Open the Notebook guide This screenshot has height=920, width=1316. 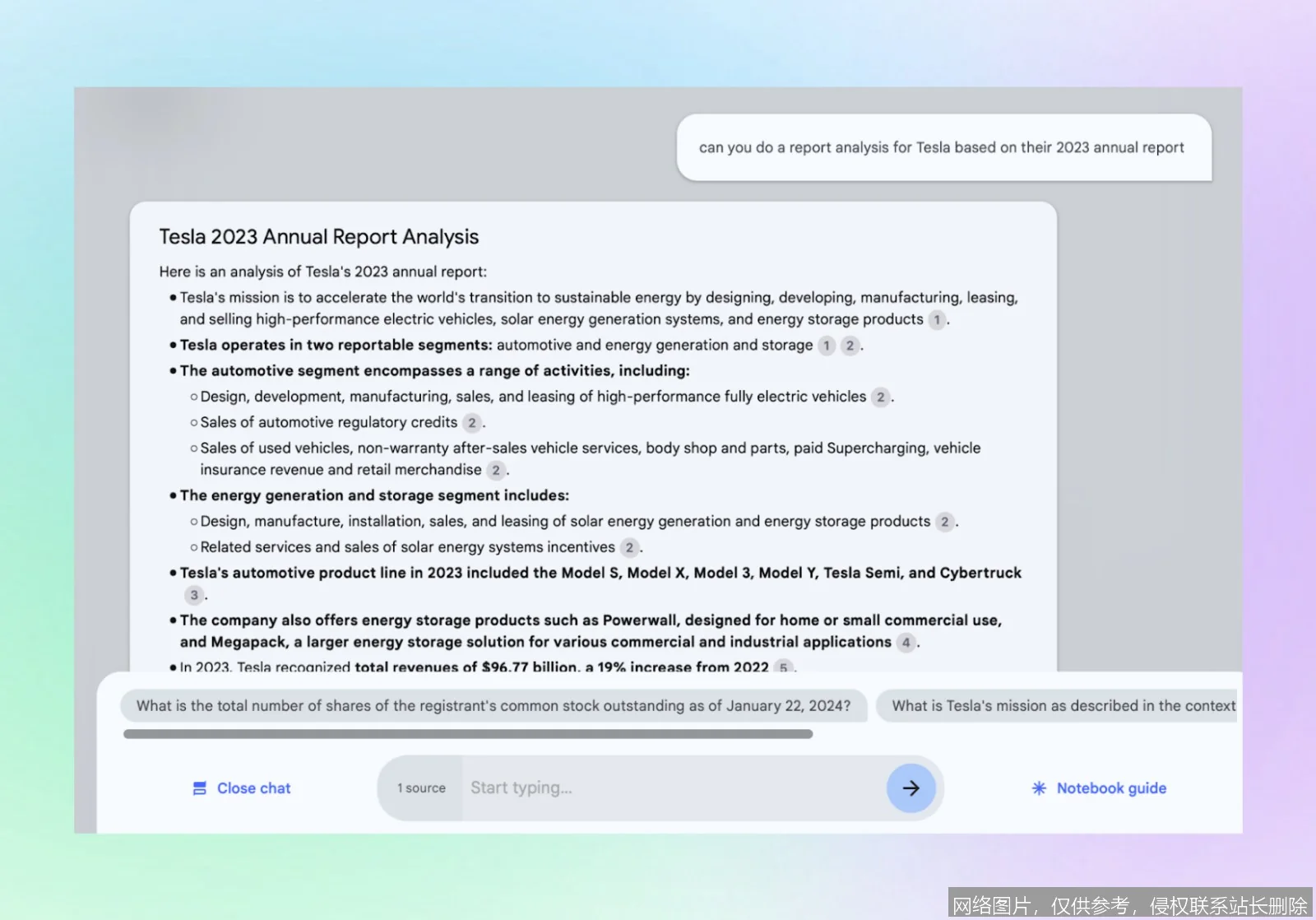pos(1110,788)
